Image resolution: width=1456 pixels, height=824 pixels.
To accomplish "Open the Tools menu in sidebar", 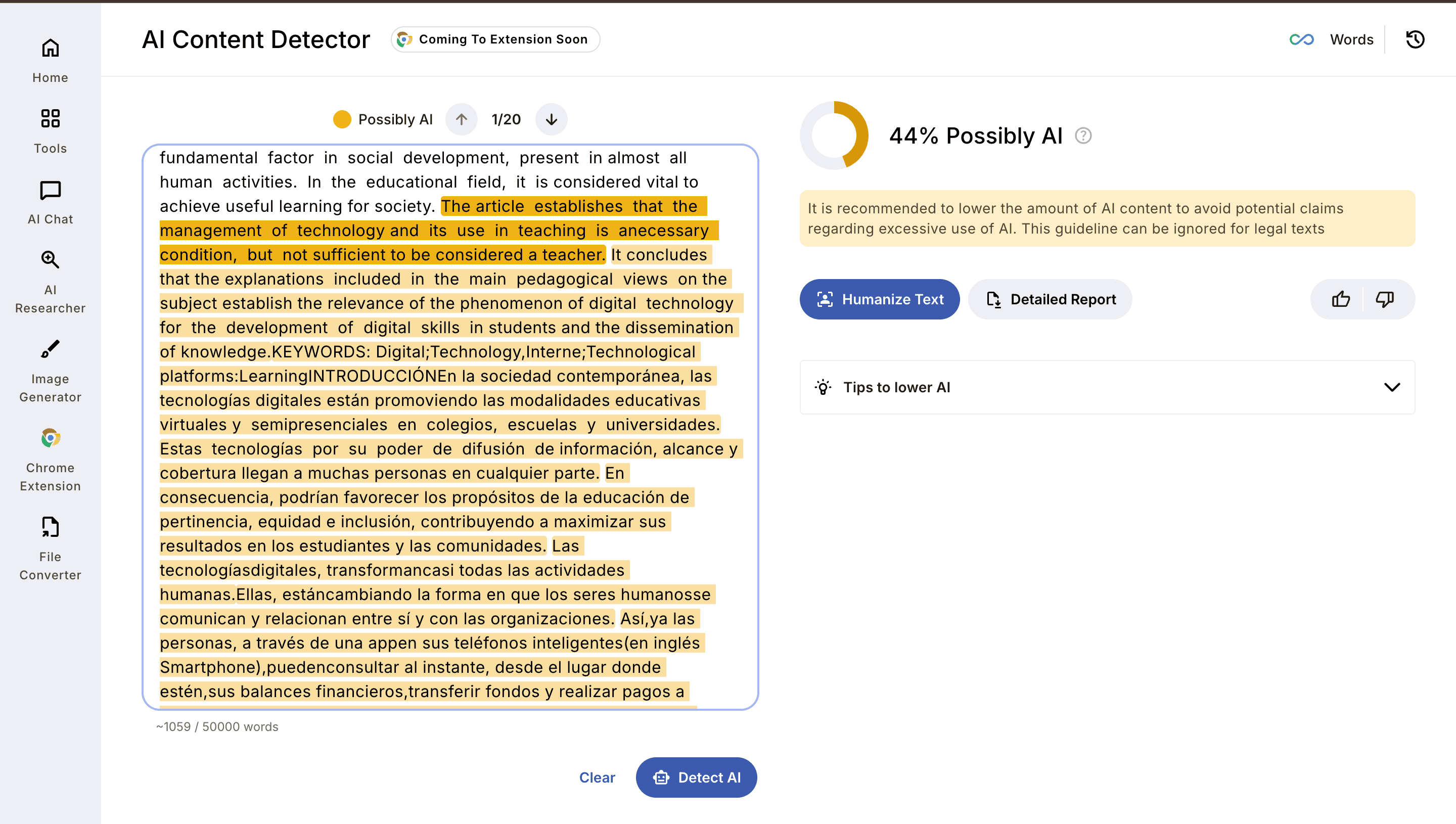I will pos(51,131).
